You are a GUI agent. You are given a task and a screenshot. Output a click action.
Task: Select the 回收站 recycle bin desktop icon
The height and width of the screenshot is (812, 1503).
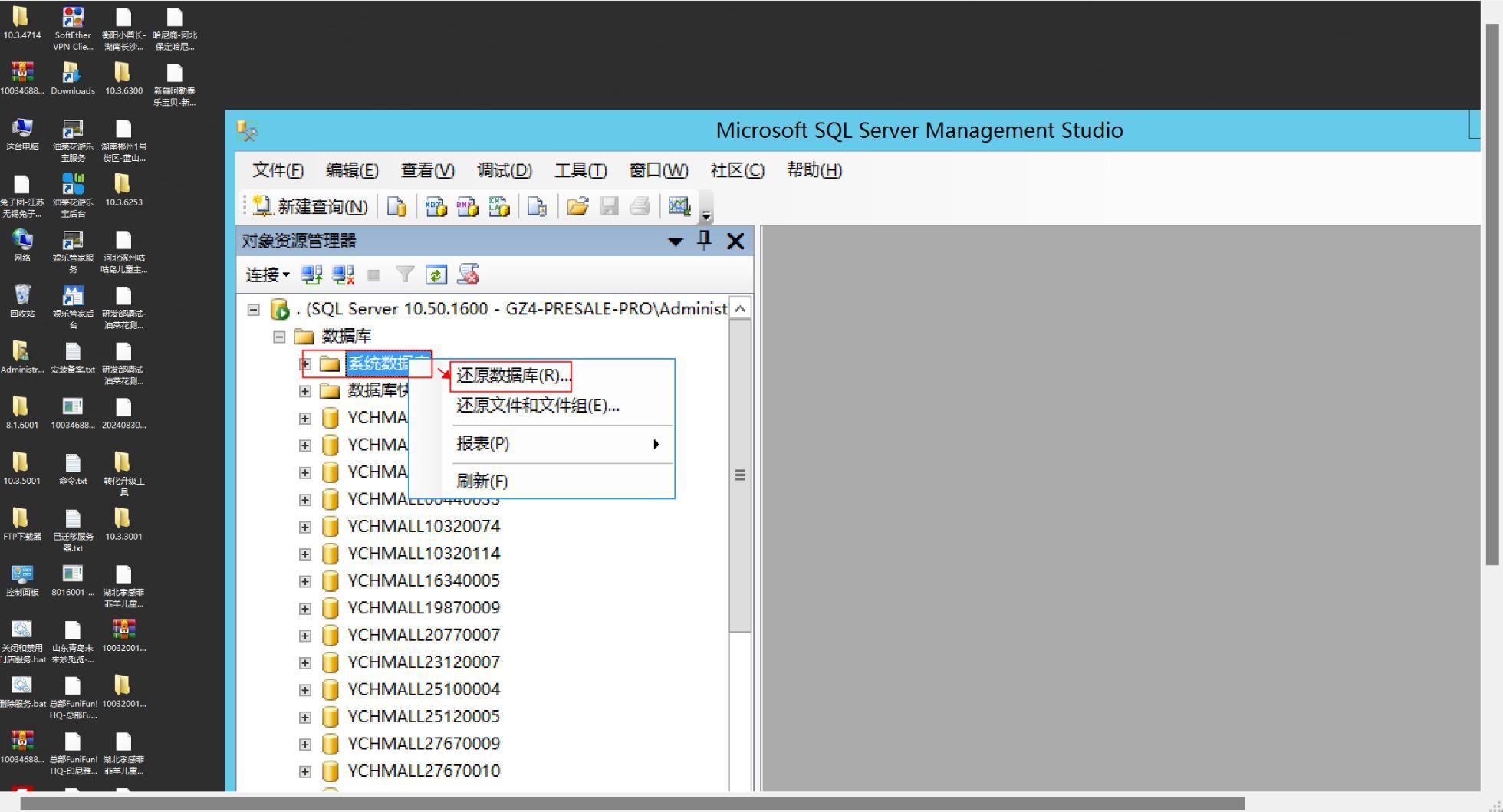pyautogui.click(x=22, y=301)
